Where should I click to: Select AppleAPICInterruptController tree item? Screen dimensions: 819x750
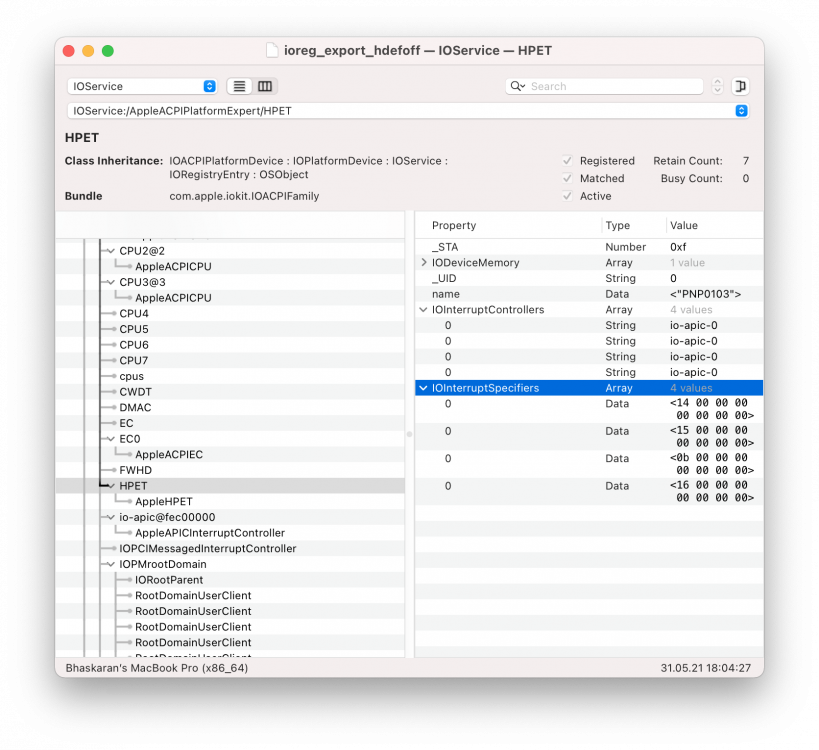pos(210,533)
